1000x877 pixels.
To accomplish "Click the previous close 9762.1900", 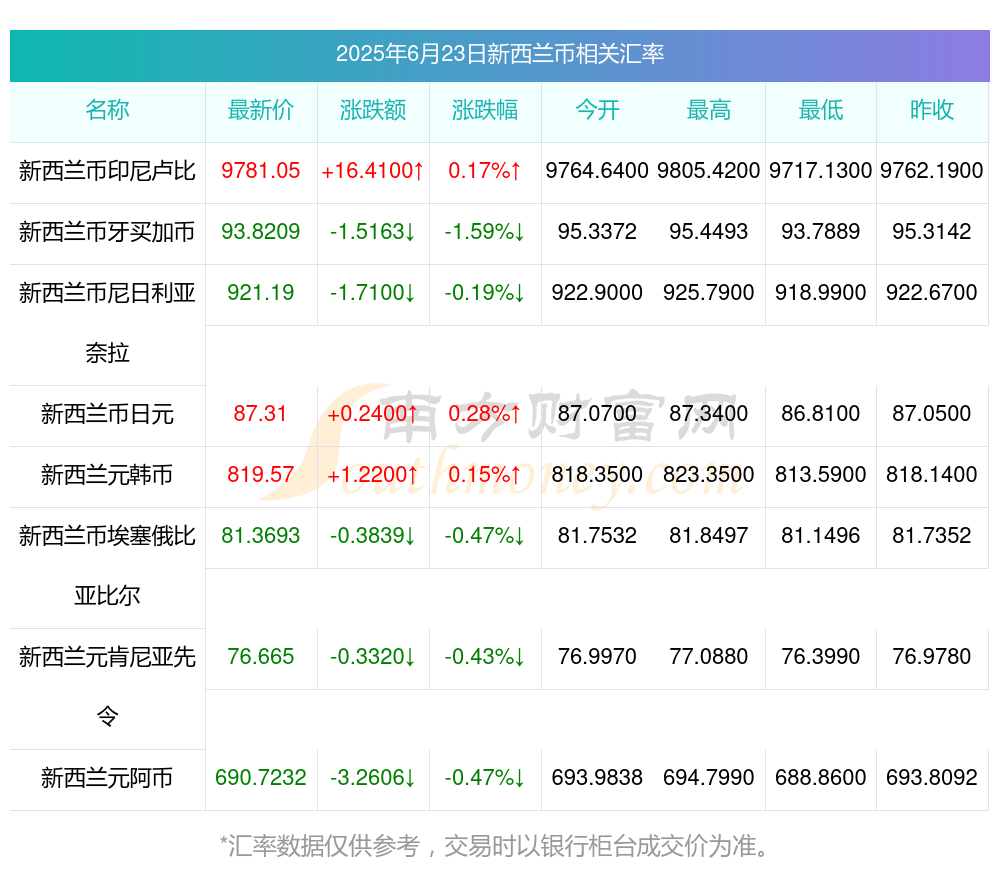I will pyautogui.click(x=932, y=171).
